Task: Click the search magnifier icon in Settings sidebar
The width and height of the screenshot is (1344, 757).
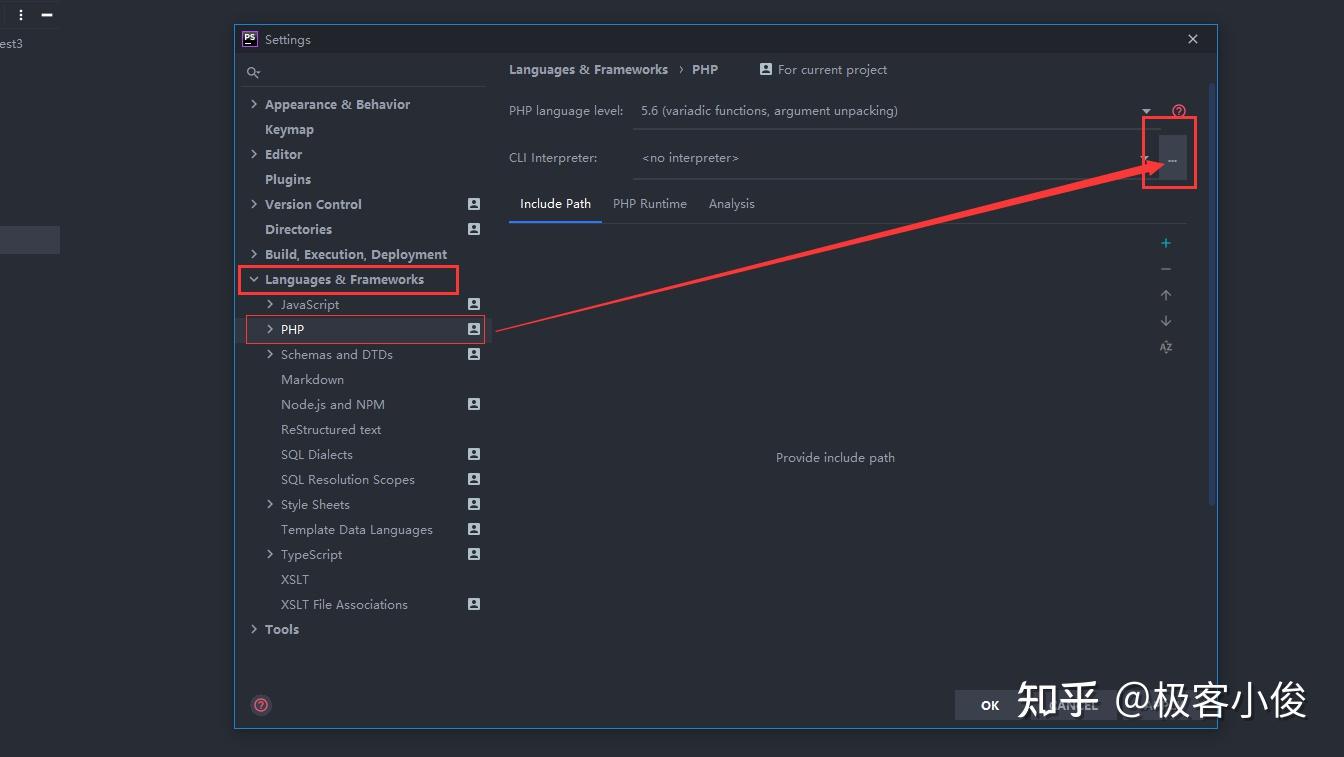Action: 253,72
